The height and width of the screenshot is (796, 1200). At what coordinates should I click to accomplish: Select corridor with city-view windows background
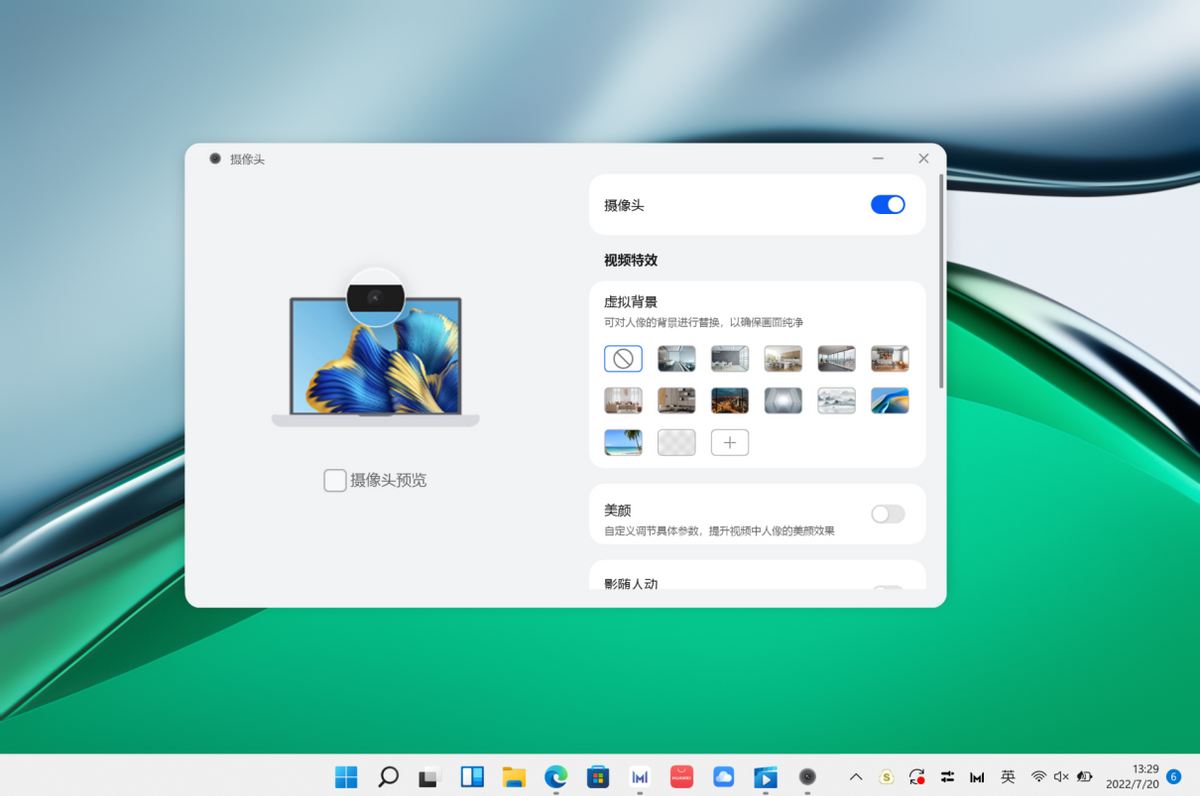pyautogui.click(x=836, y=358)
